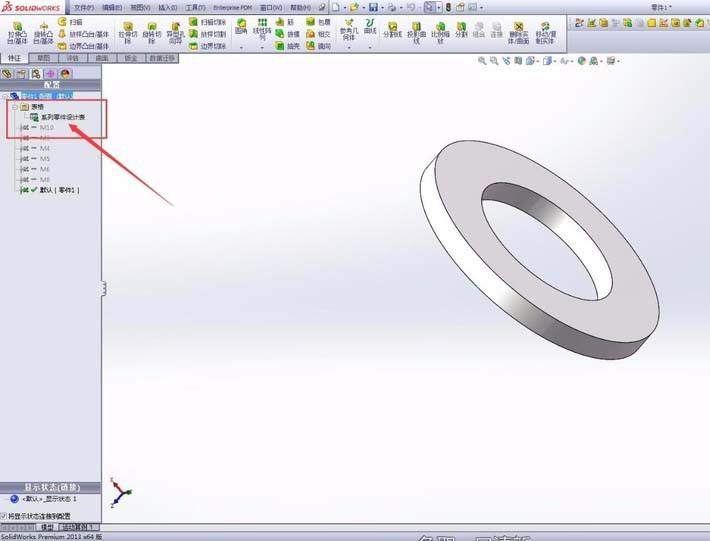Select the Wrap (包覆) tool
The height and width of the screenshot is (541, 710).
click(318, 21)
